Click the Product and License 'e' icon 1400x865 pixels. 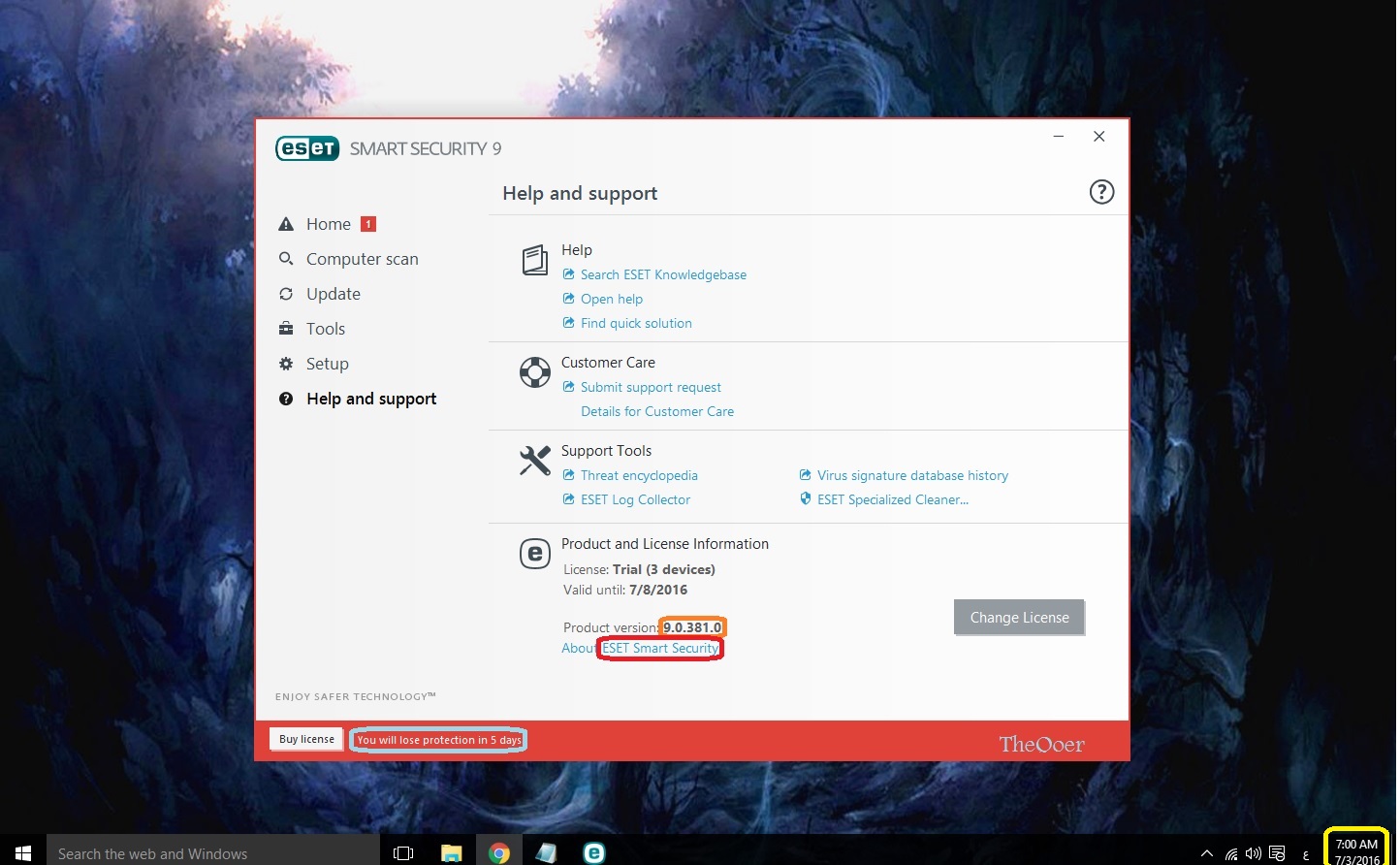point(535,554)
